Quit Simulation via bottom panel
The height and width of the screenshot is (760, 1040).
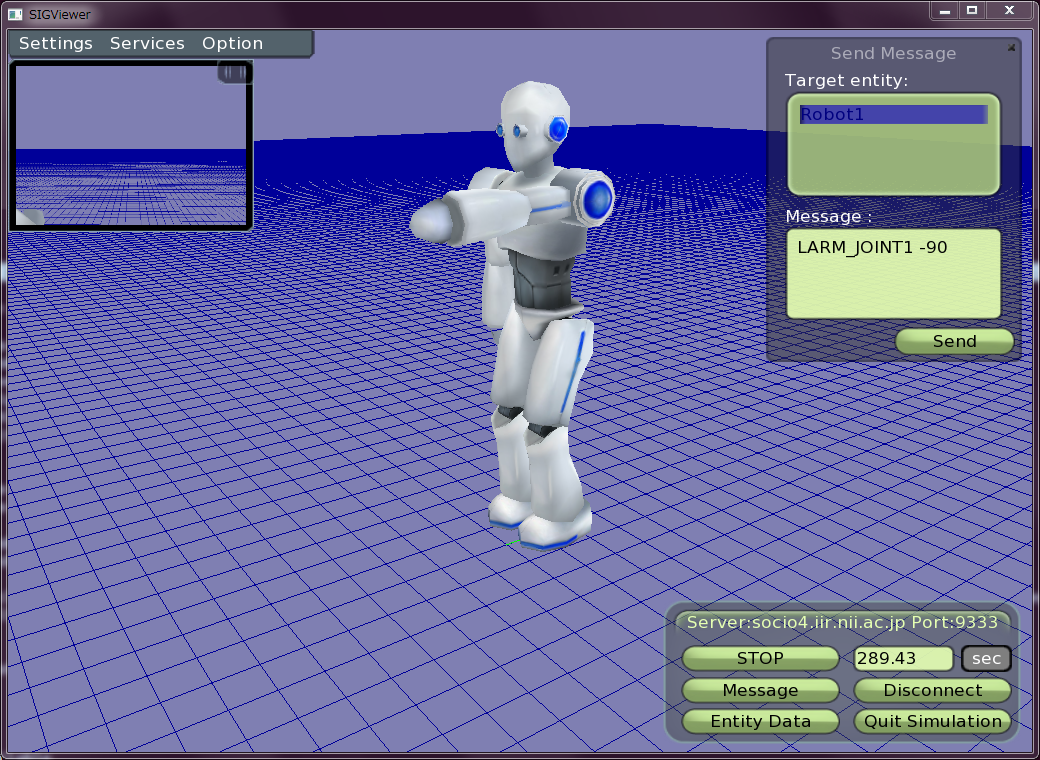coord(932,721)
